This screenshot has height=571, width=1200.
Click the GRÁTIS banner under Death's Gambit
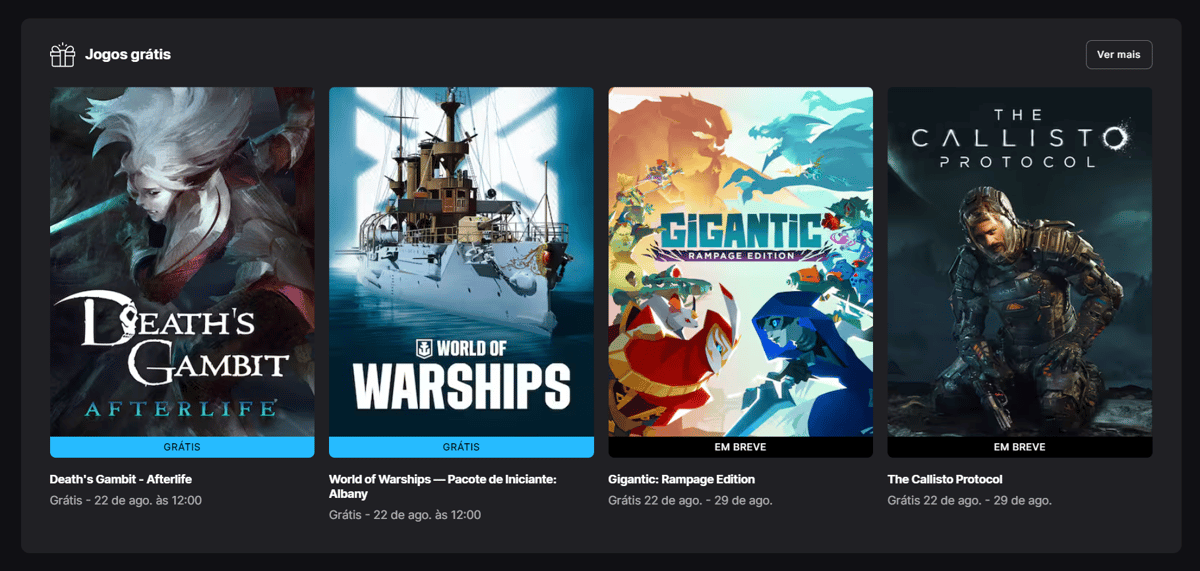(182, 447)
